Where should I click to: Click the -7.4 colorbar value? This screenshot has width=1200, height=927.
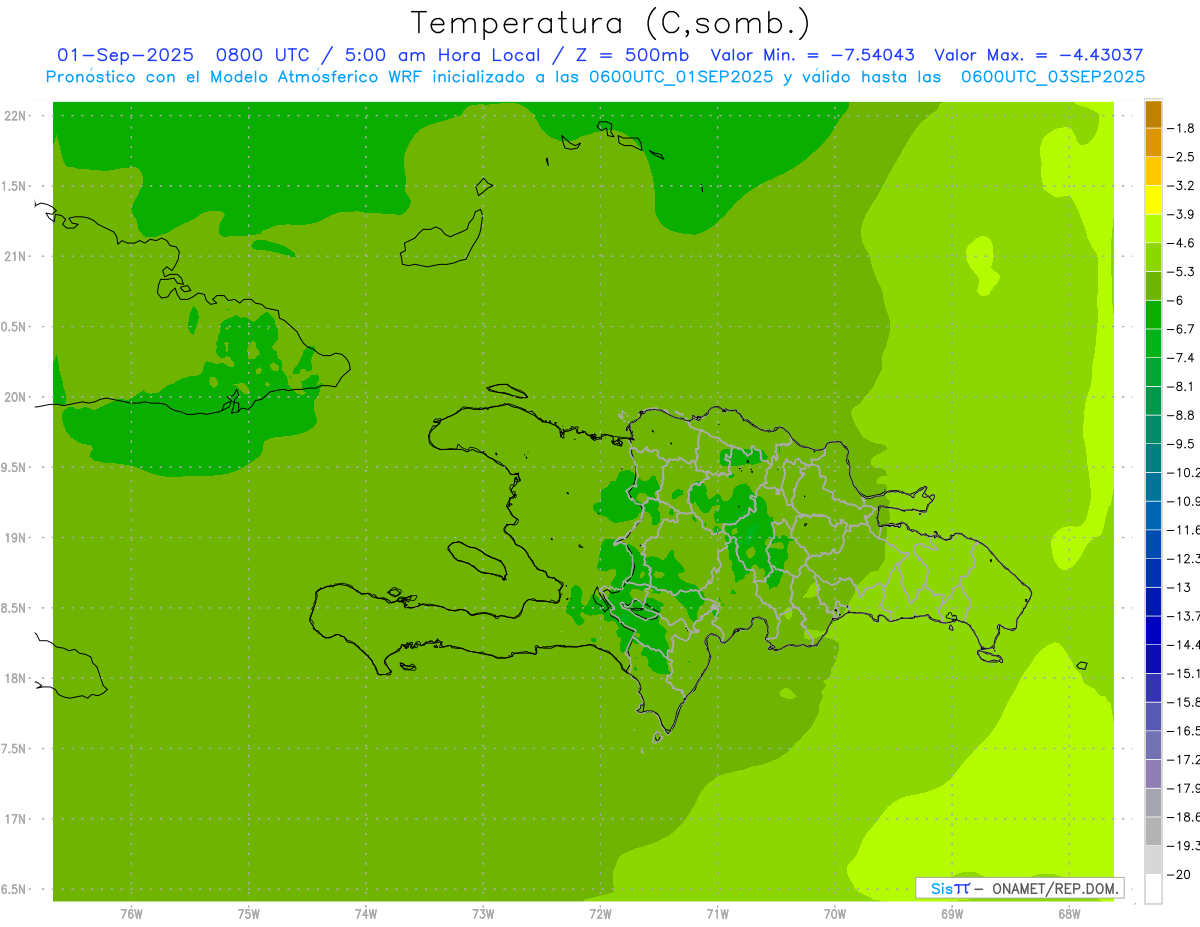1182,358
